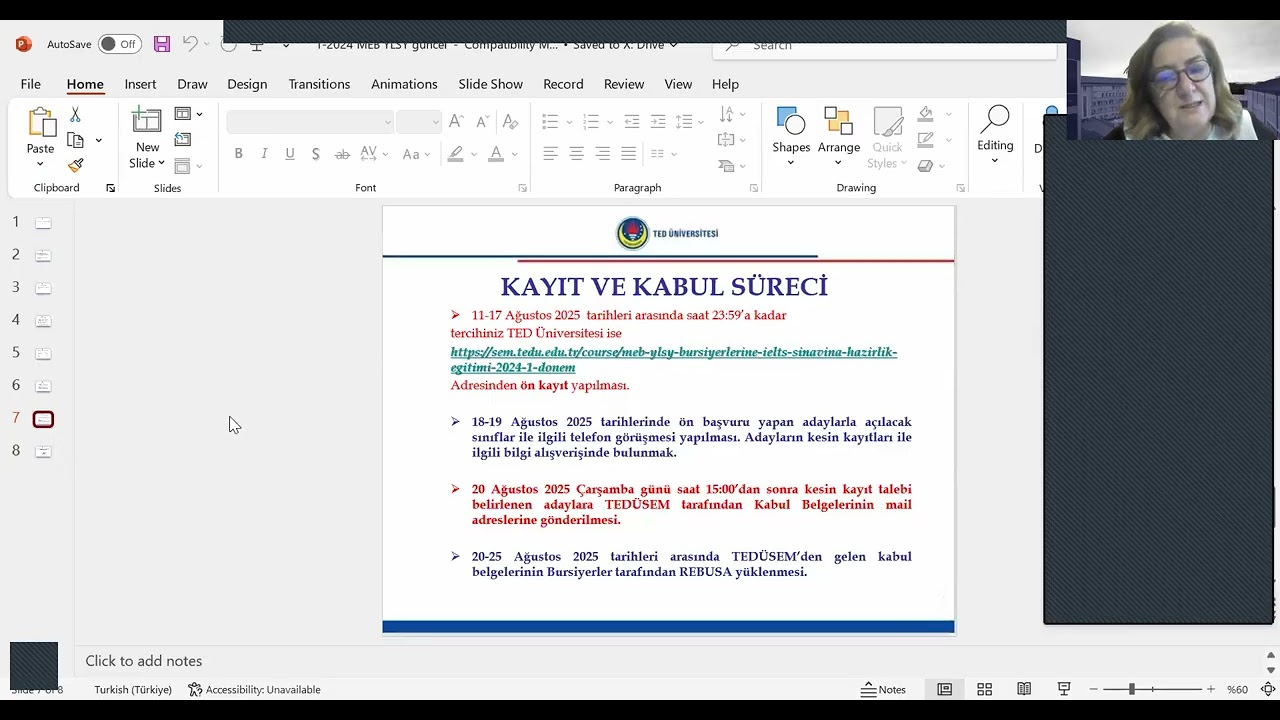Justify the paragraph text
This screenshot has height=720, width=1280.
tap(628, 154)
